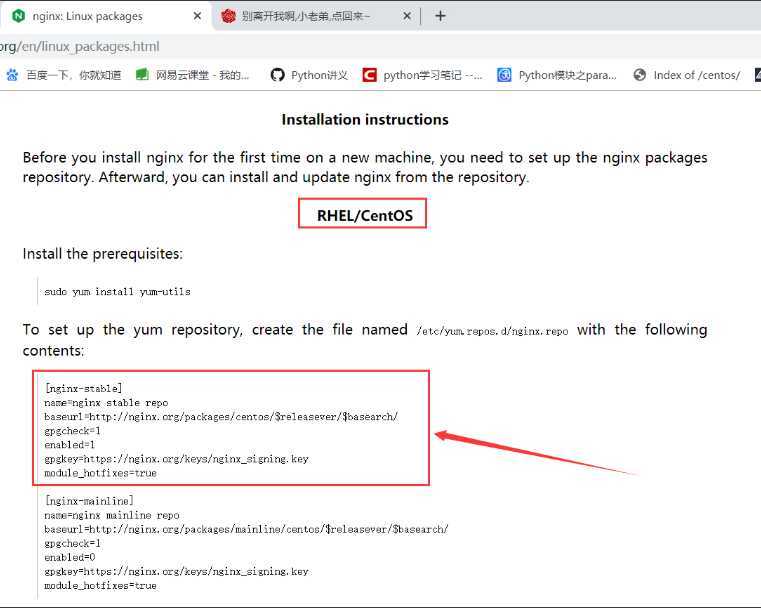Open the Python模块之para... bookmark

coord(567,75)
